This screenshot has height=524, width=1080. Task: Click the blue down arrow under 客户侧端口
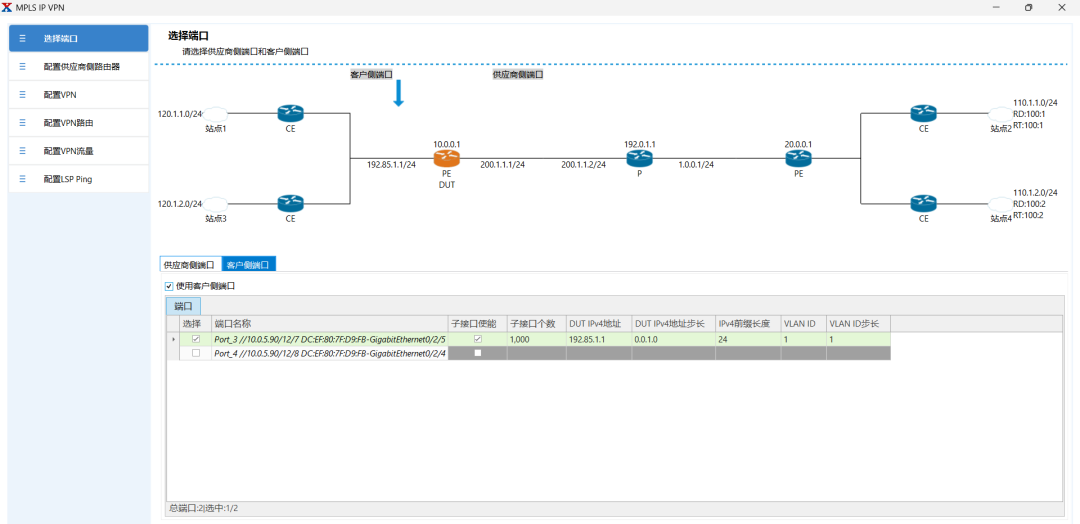tap(398, 94)
